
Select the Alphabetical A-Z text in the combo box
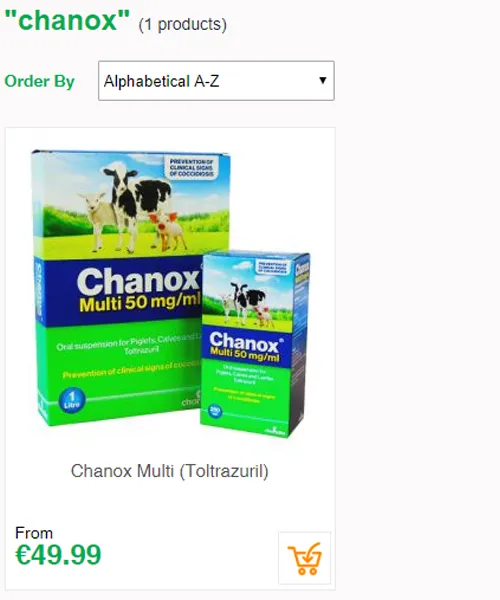(161, 82)
